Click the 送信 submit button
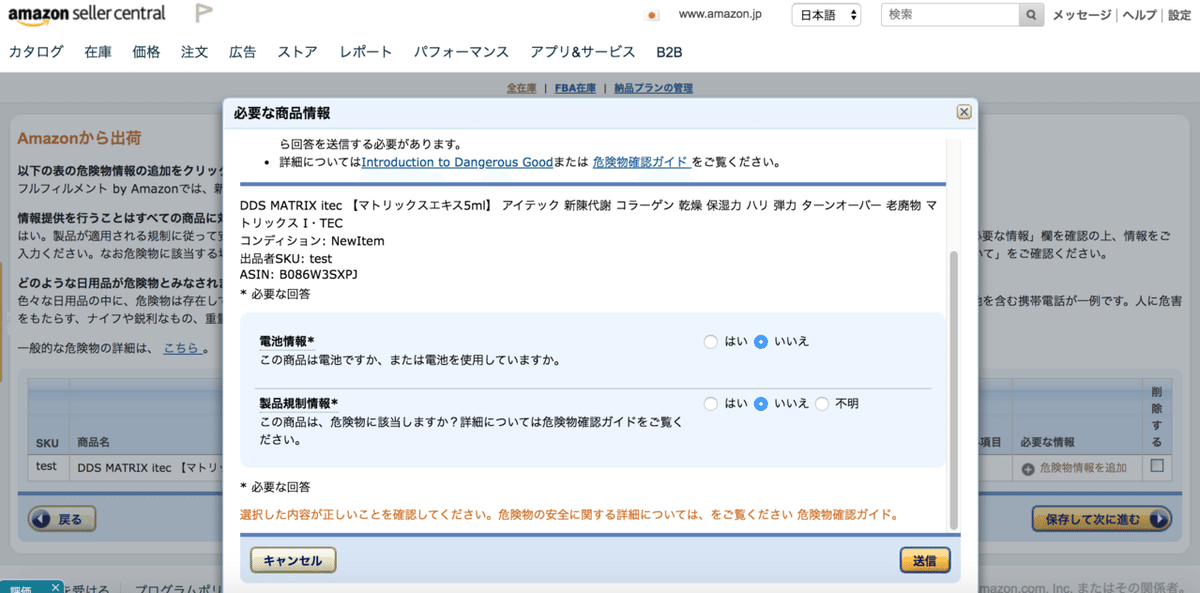1200x593 pixels. pos(924,560)
